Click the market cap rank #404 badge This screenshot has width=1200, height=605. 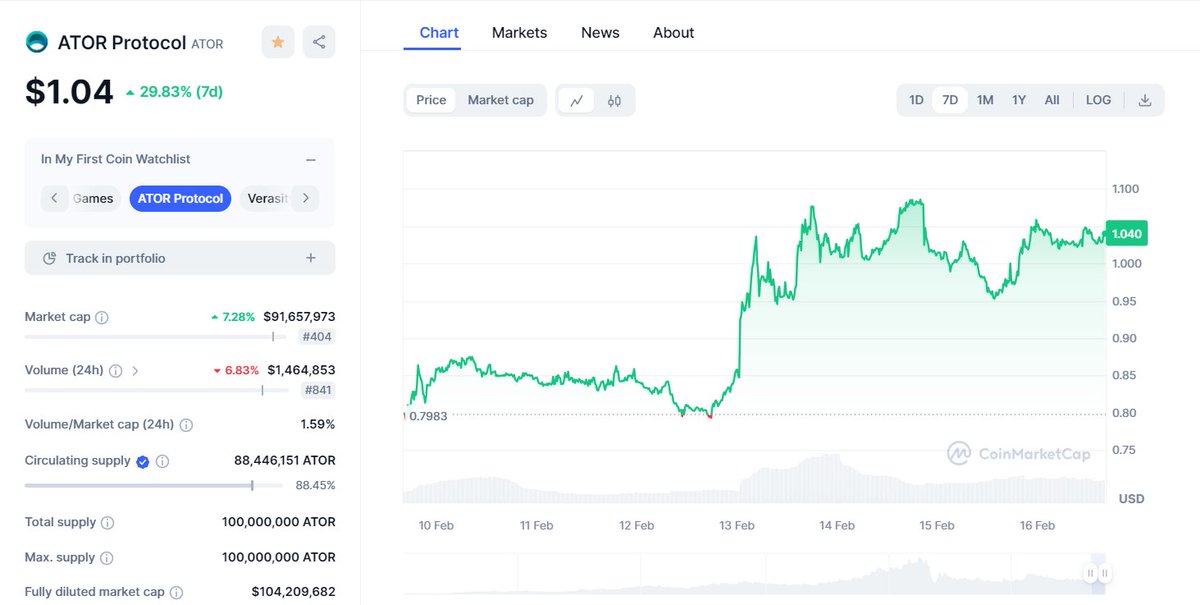click(316, 337)
